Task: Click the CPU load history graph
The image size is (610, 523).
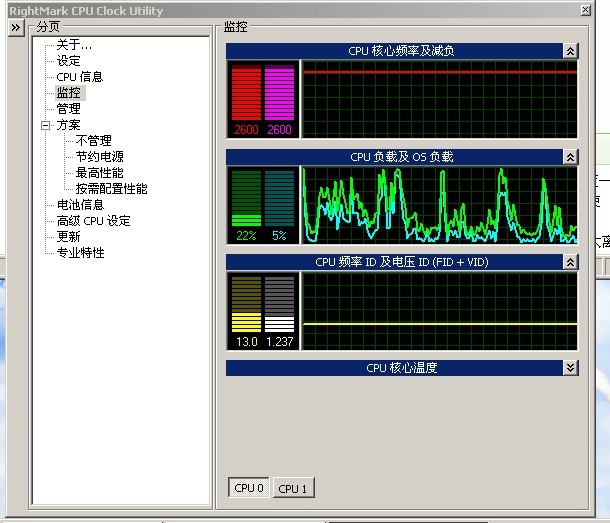Action: click(x=440, y=205)
